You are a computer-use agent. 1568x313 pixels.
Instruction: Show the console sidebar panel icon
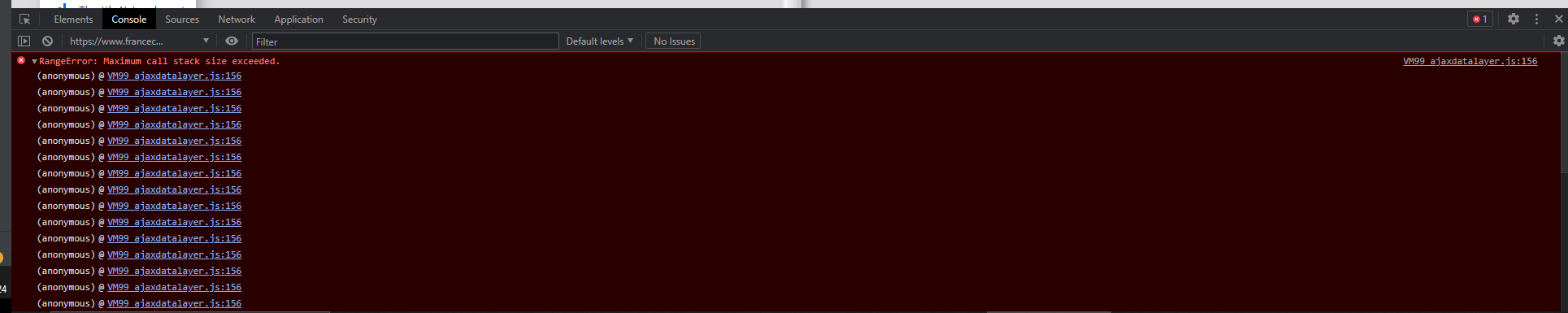tap(24, 41)
